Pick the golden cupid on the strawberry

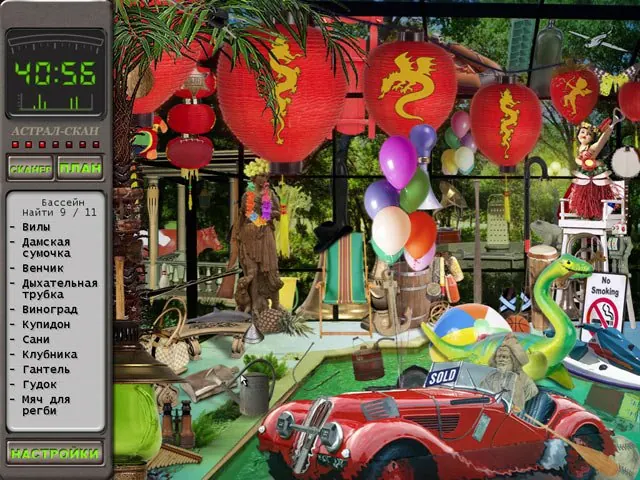click(x=576, y=96)
